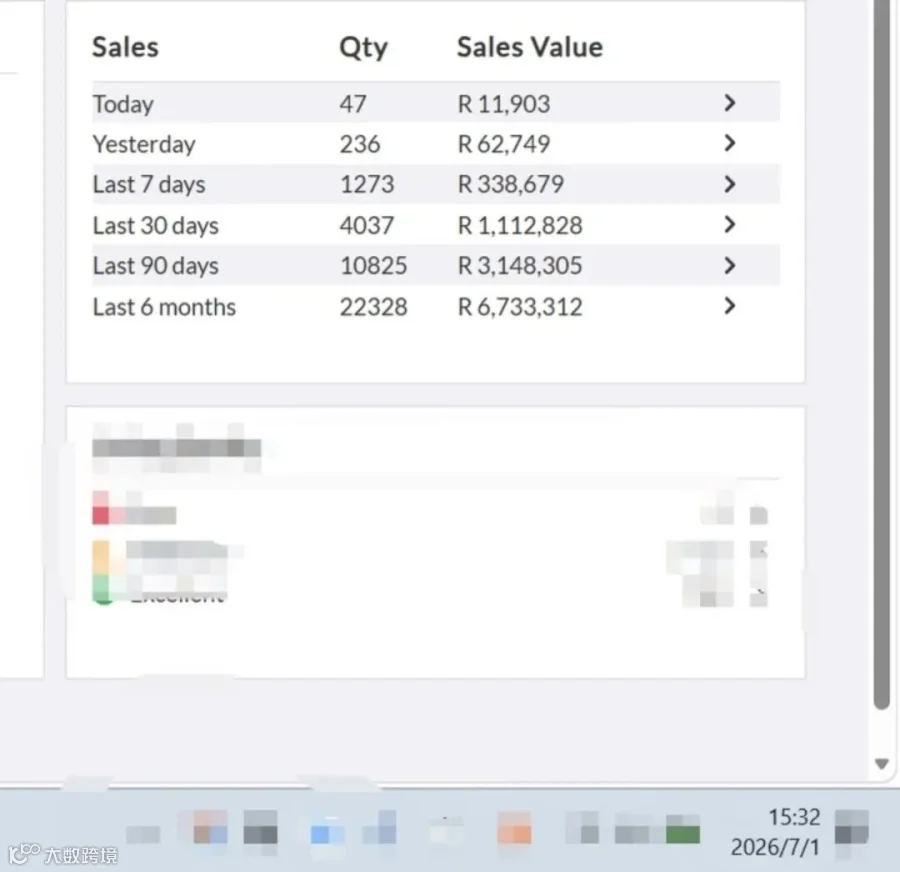Viewport: 900px width, 872px height.
Task: Click the vertical scrollbar thumb
Action: coord(882,355)
